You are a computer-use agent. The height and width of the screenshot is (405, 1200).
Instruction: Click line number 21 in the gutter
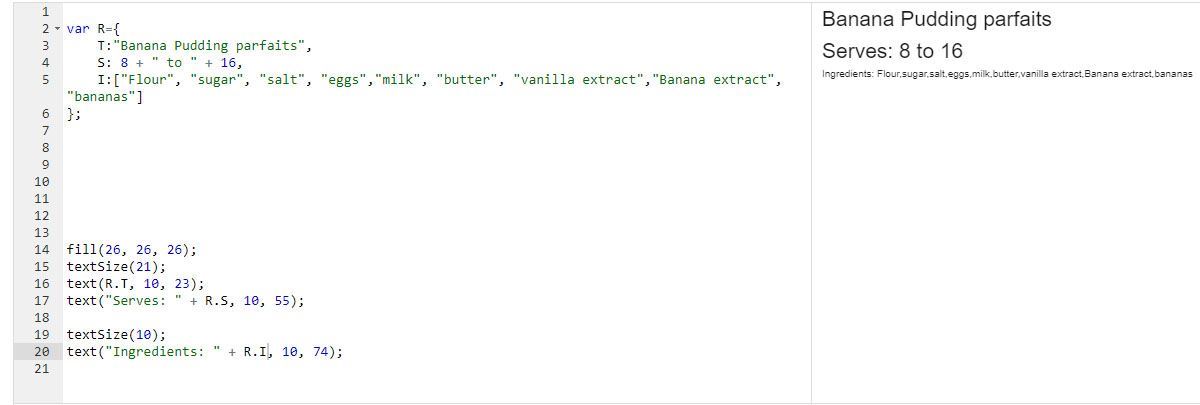[41, 369]
